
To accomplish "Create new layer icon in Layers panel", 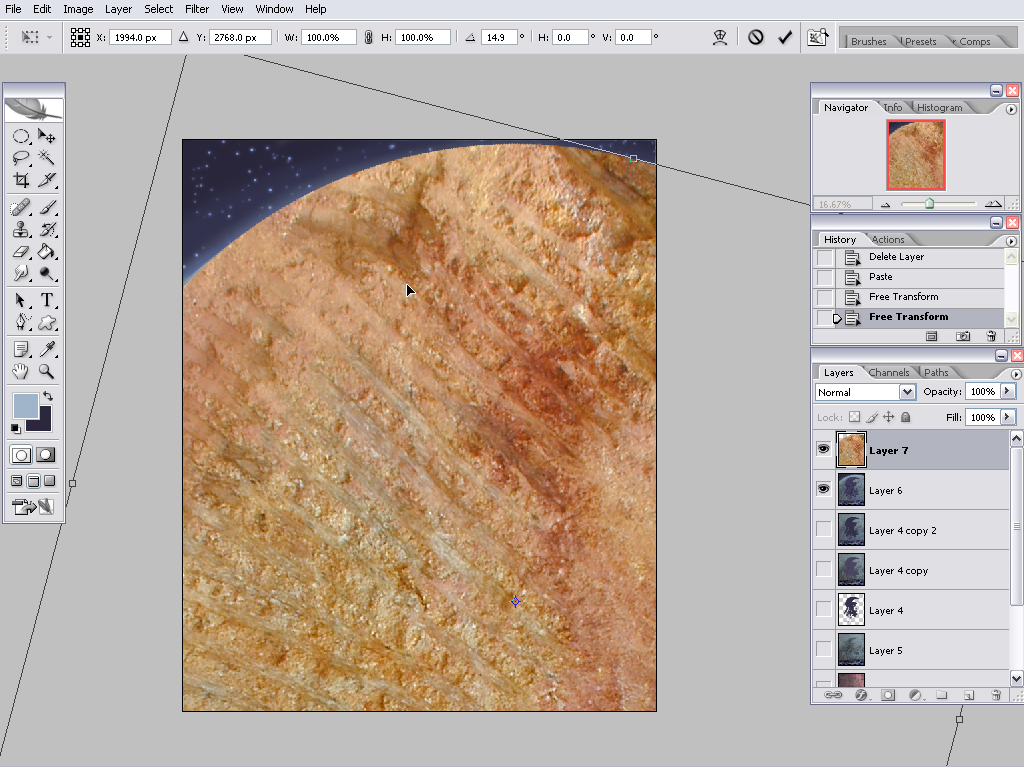I will pos(968,696).
